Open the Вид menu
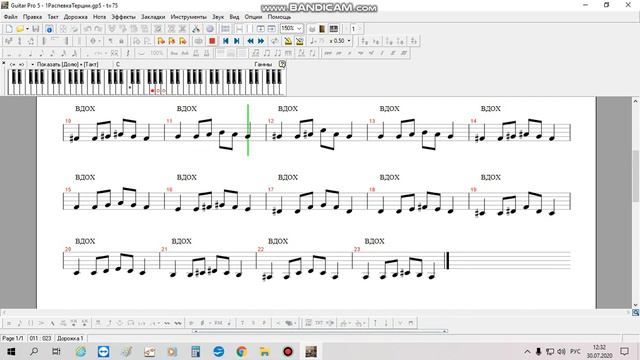This screenshot has width=640, height=360. tap(234, 17)
